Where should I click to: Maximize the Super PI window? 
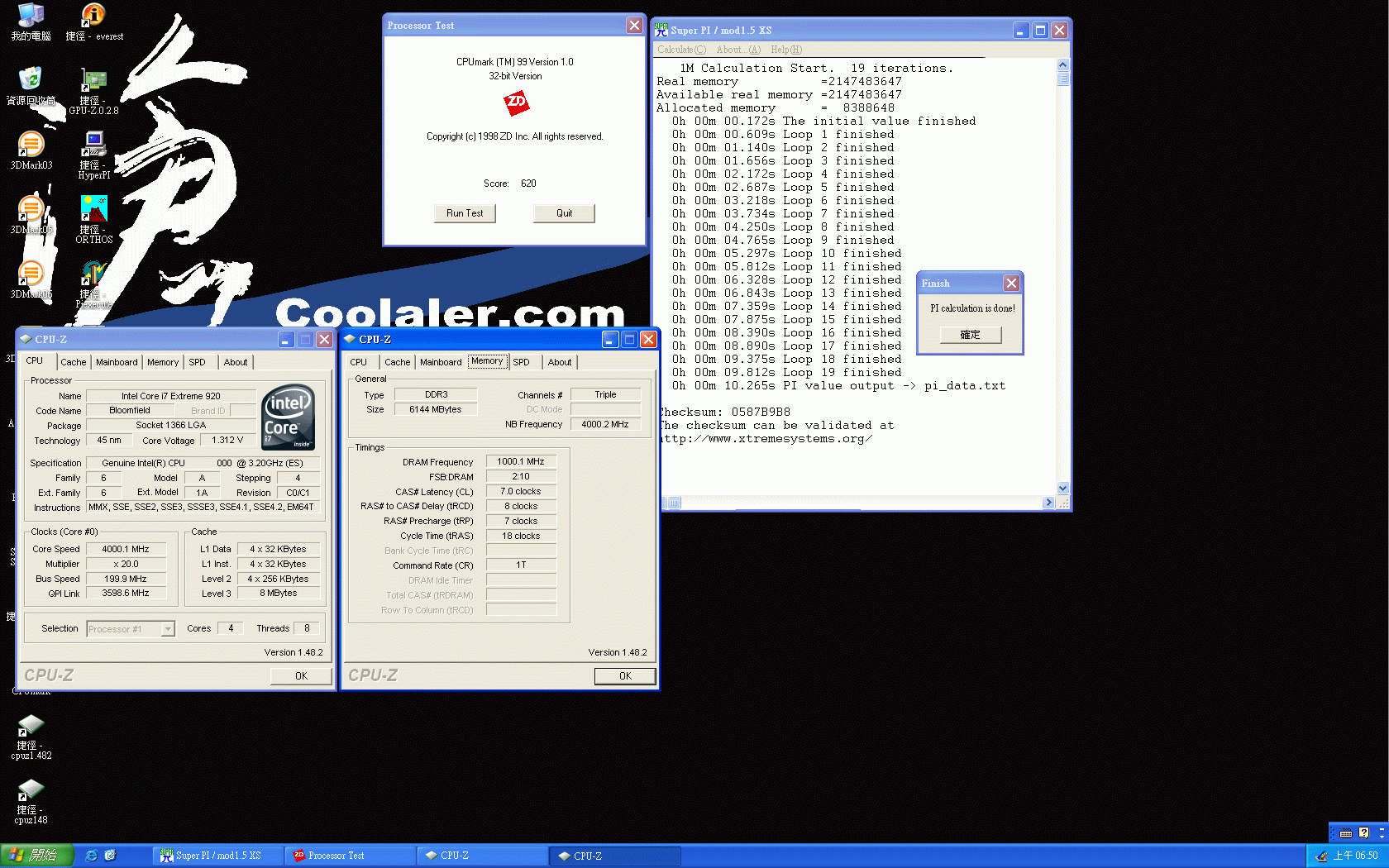point(1040,31)
